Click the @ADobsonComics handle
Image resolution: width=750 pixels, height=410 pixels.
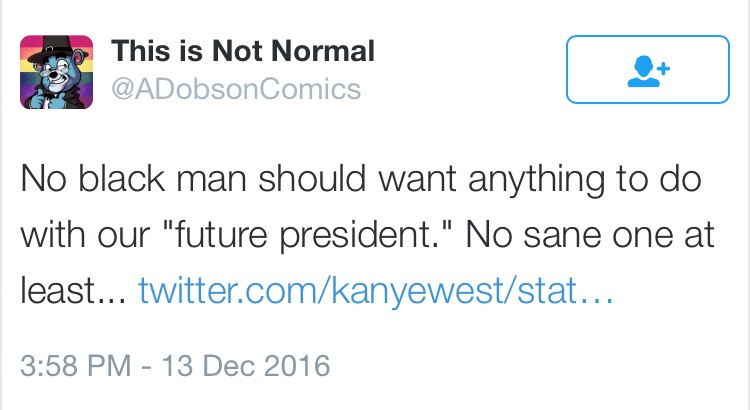click(236, 89)
